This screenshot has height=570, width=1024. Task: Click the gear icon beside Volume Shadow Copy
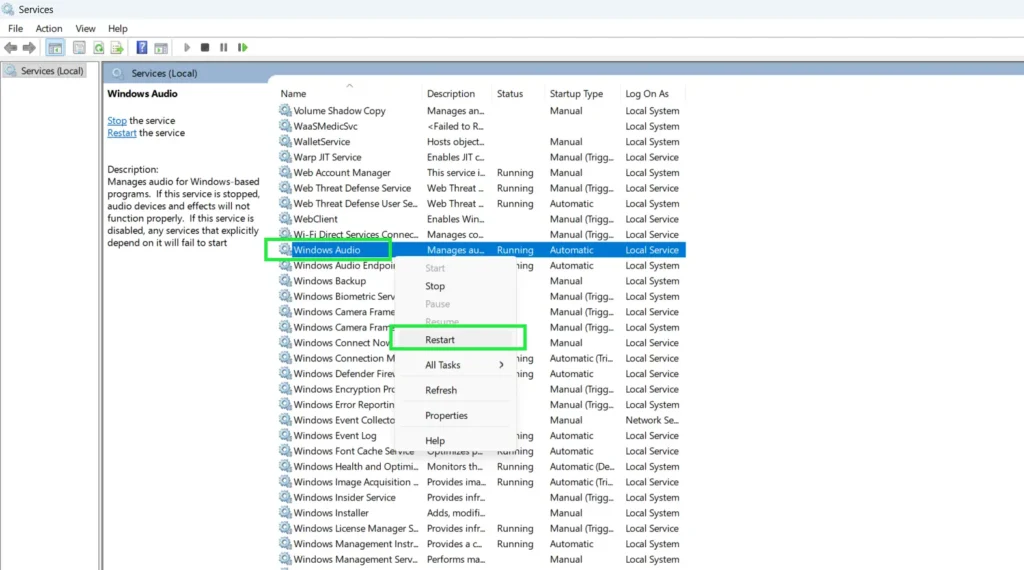point(285,110)
